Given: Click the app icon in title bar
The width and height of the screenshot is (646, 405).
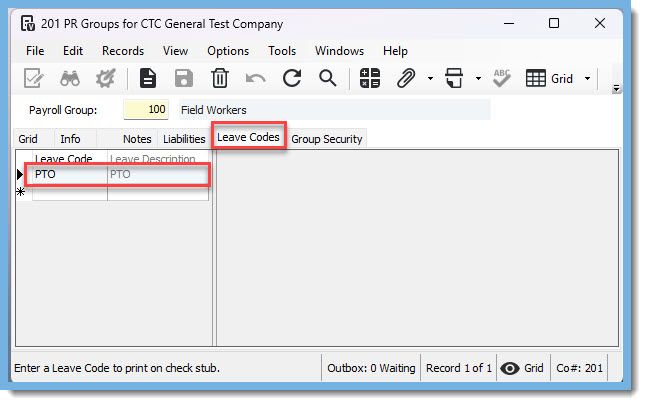Looking at the screenshot, I should pyautogui.click(x=28, y=23).
